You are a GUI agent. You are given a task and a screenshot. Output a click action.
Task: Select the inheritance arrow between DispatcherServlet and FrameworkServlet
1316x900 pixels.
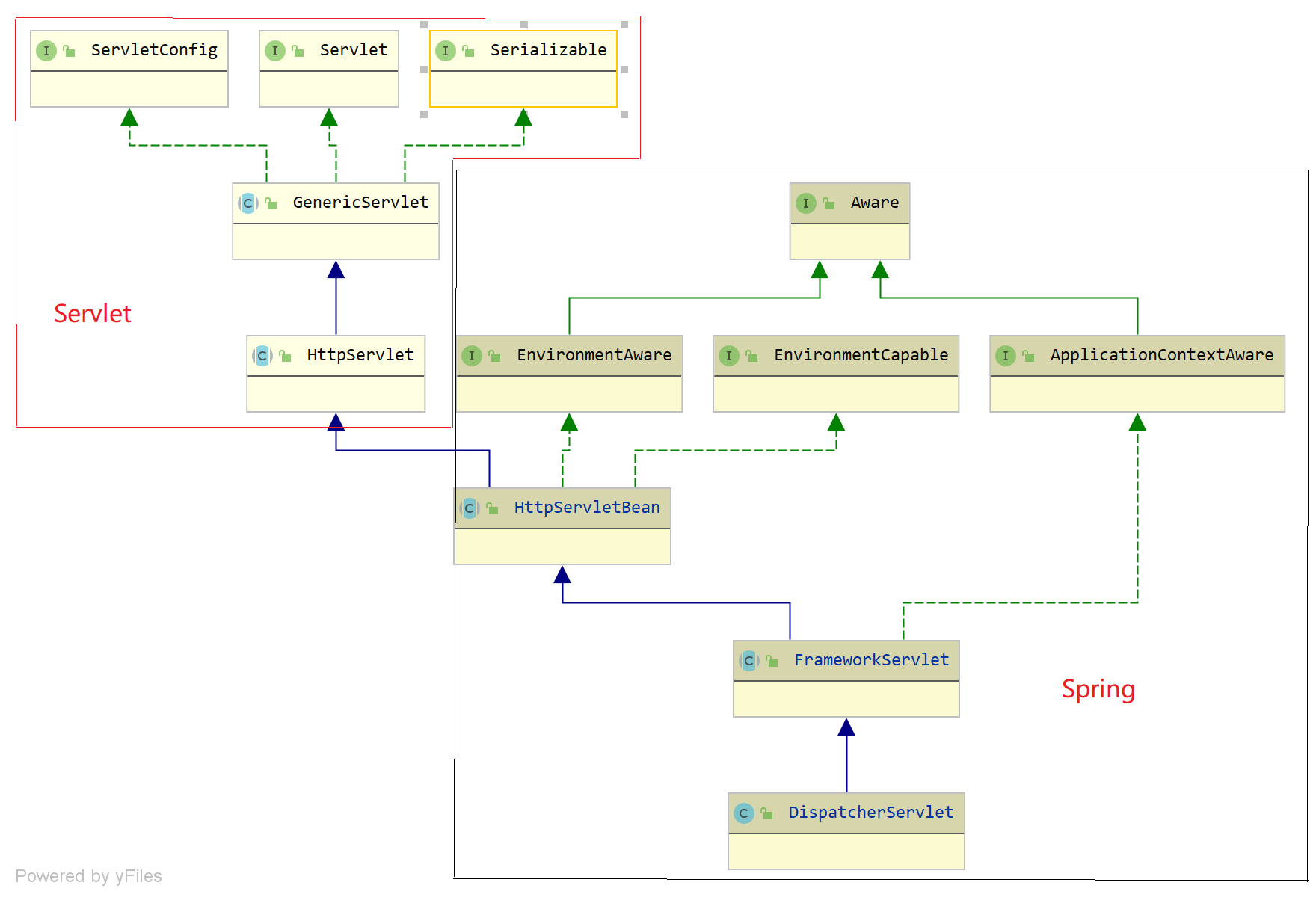point(846,755)
